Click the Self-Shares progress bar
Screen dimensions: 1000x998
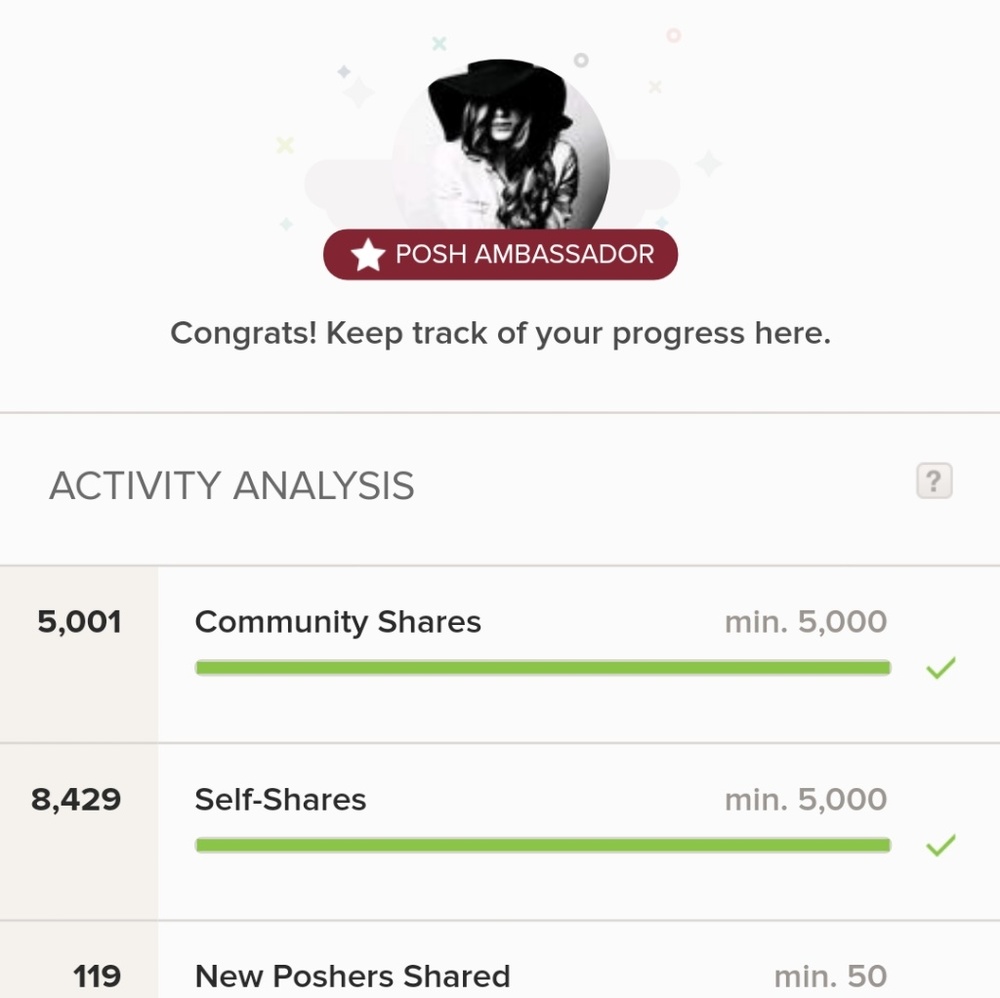click(x=542, y=846)
